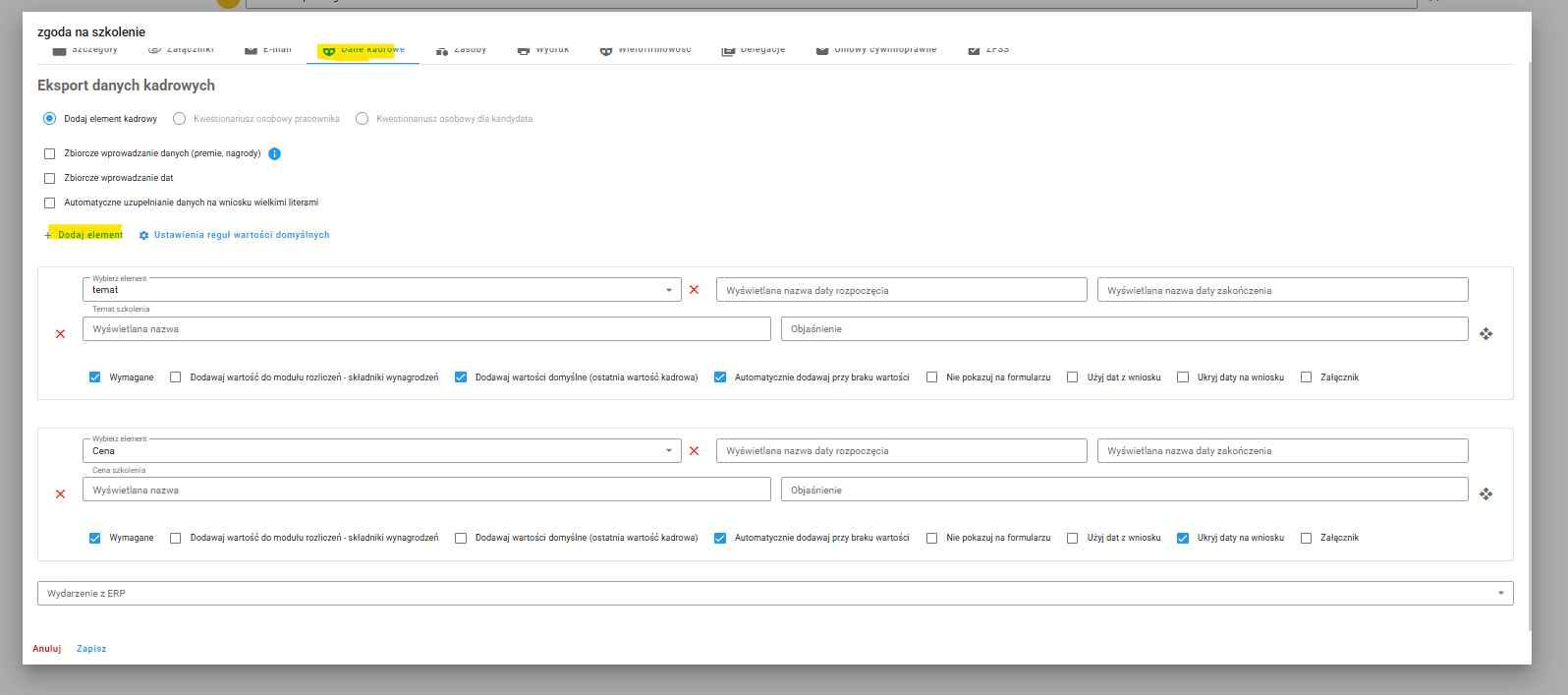
Task: Enable 'Zbiorcze wprowadzanie dat' checkbox
Action: (x=49, y=178)
